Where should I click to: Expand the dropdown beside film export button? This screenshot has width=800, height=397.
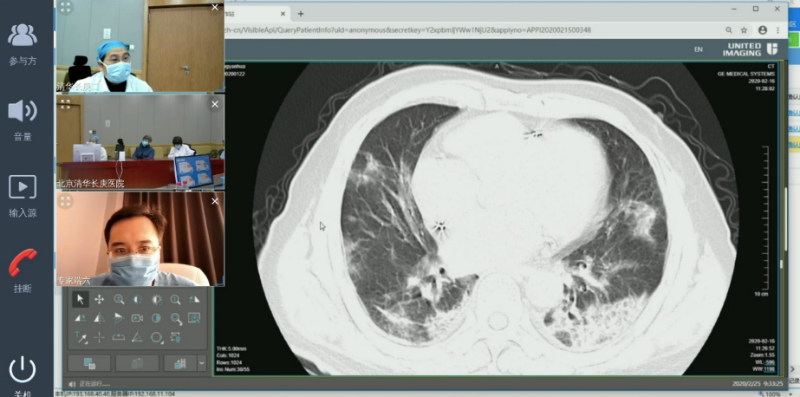(x=202, y=363)
